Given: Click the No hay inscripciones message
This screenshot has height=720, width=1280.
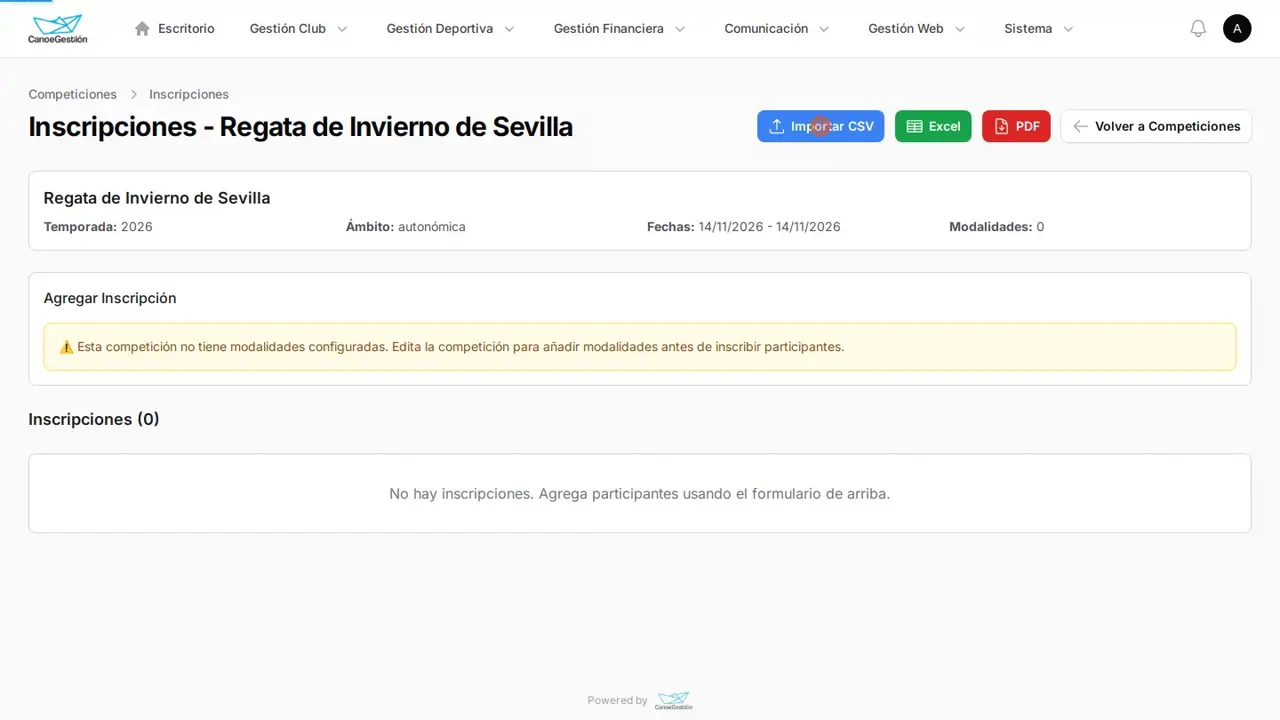Looking at the screenshot, I should click(640, 493).
